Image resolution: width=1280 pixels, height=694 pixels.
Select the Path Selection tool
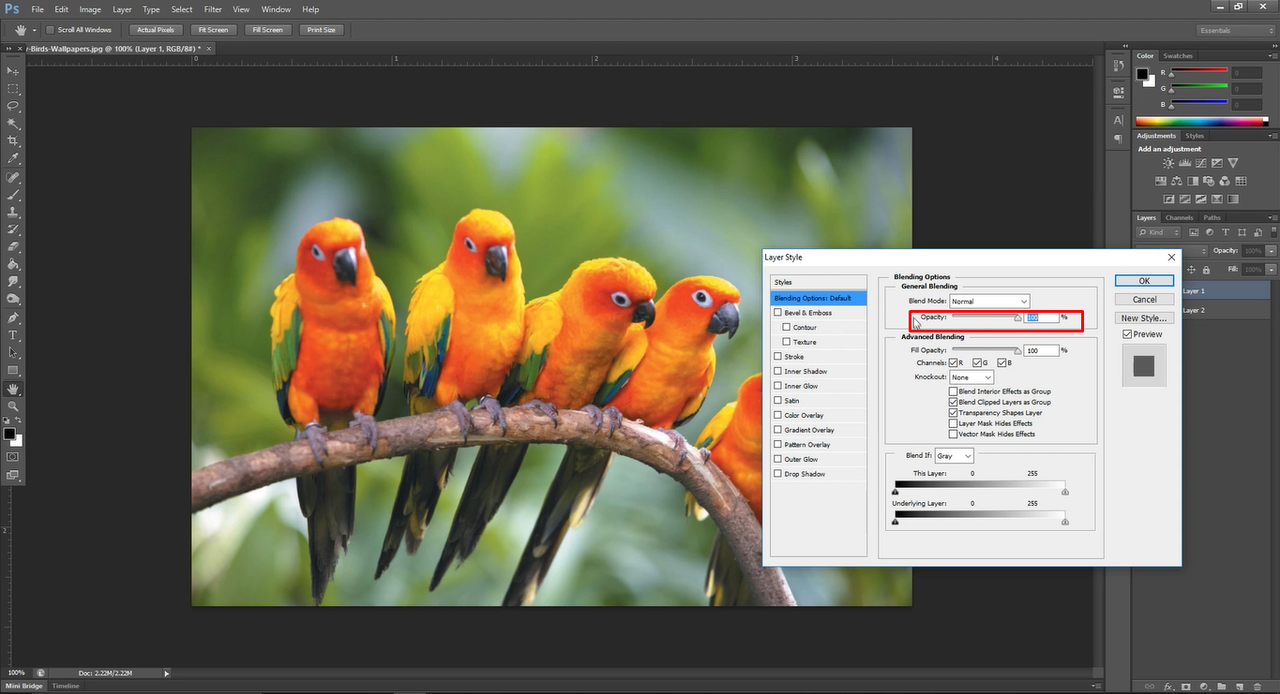pyautogui.click(x=13, y=353)
